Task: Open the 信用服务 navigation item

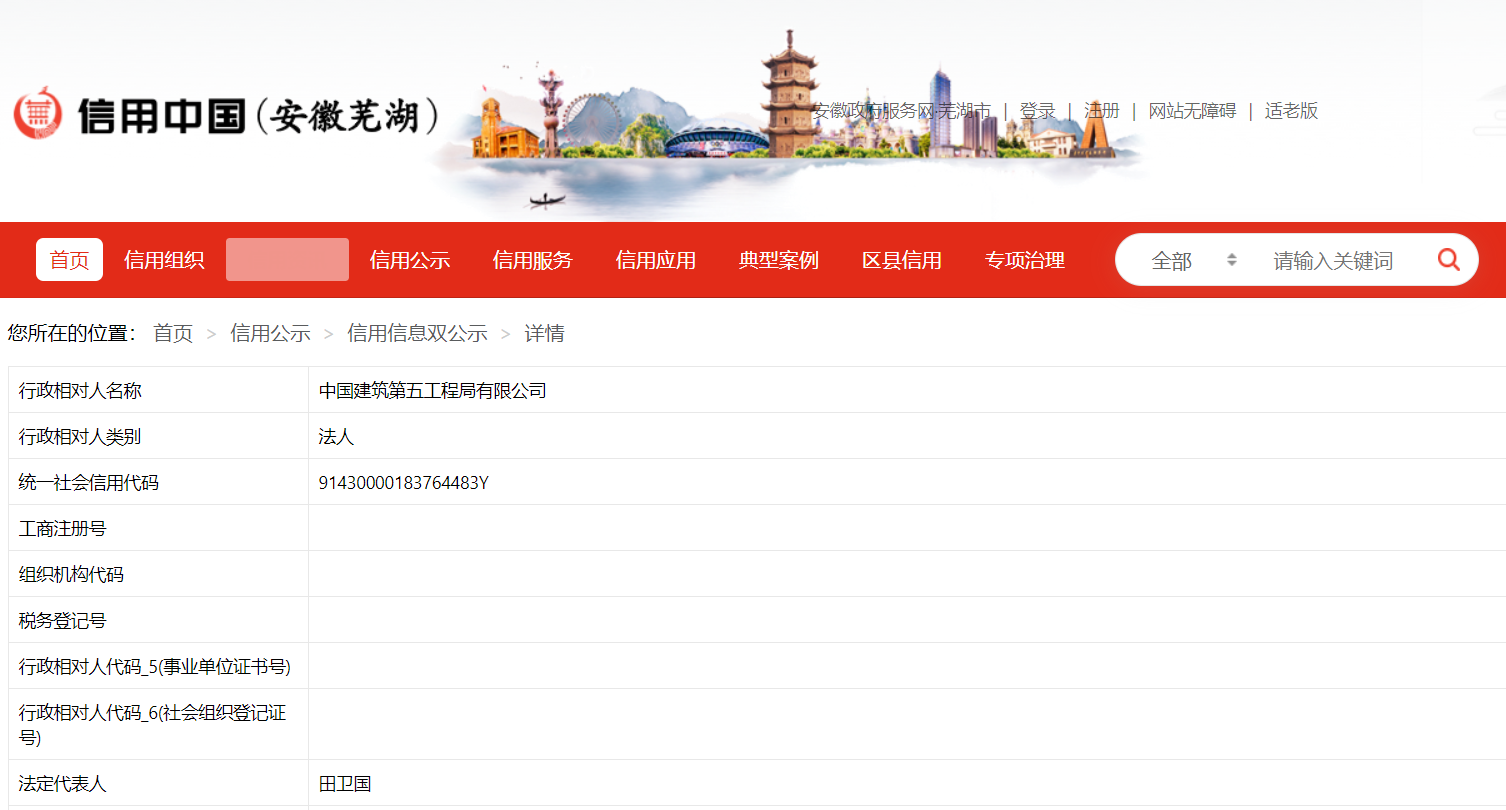Action: click(533, 260)
